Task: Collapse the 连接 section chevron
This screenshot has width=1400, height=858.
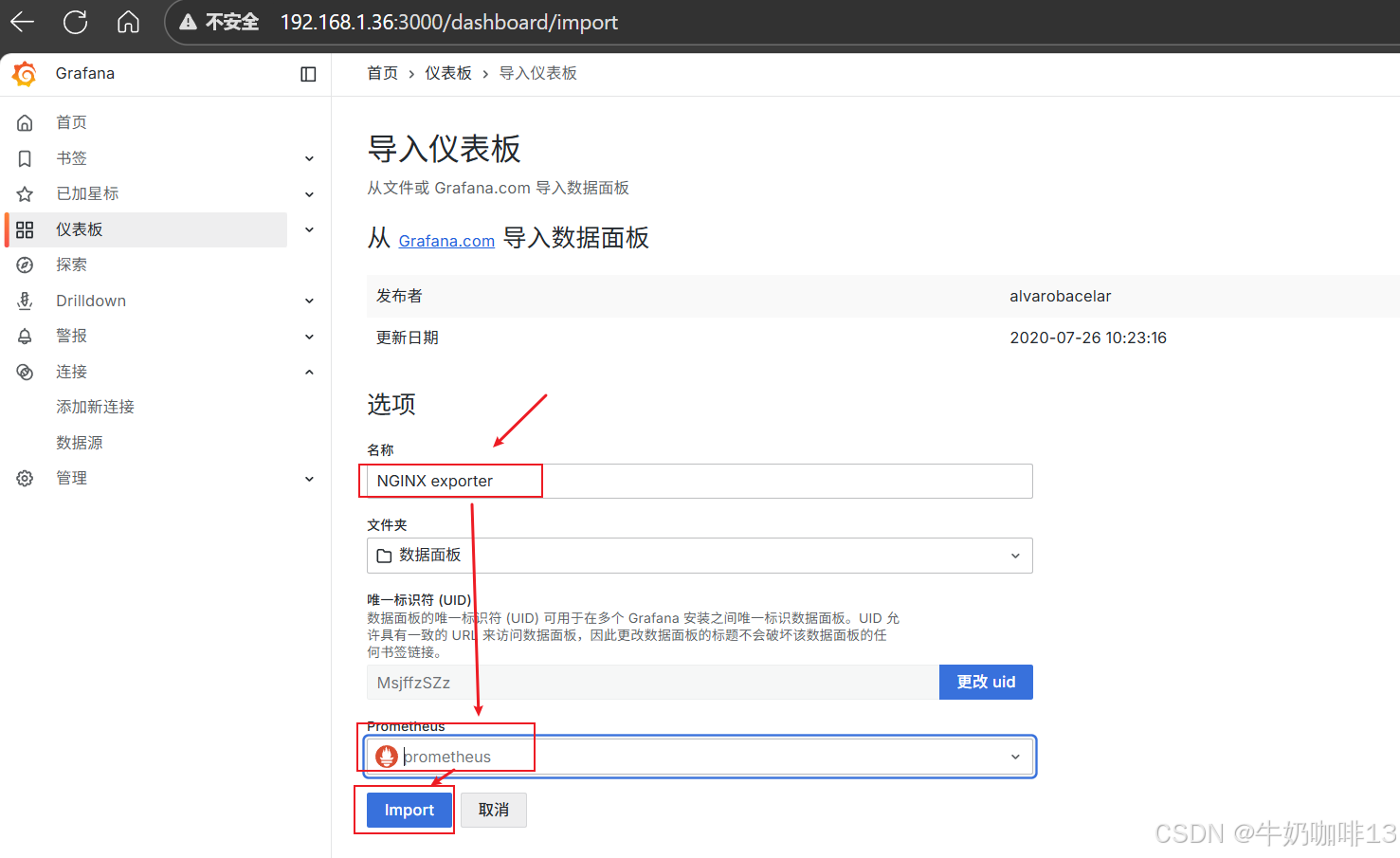Action: coord(309,372)
